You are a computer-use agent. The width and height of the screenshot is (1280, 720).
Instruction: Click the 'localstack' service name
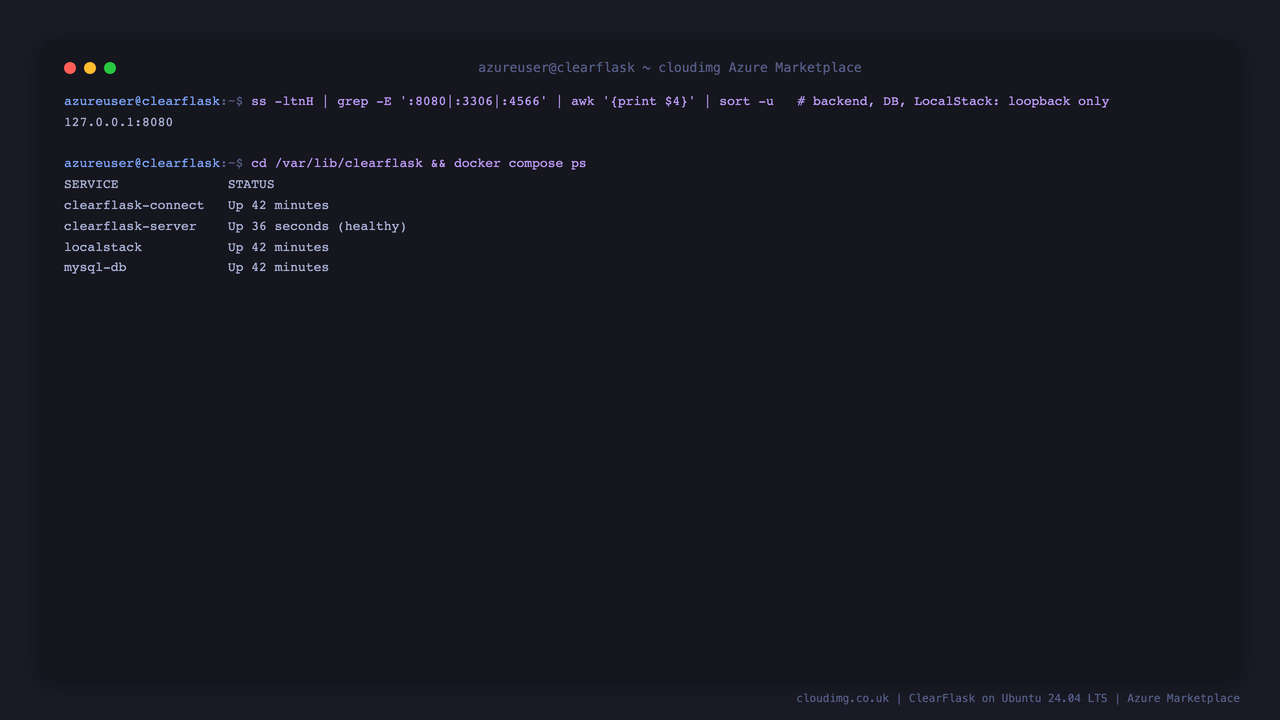103,247
